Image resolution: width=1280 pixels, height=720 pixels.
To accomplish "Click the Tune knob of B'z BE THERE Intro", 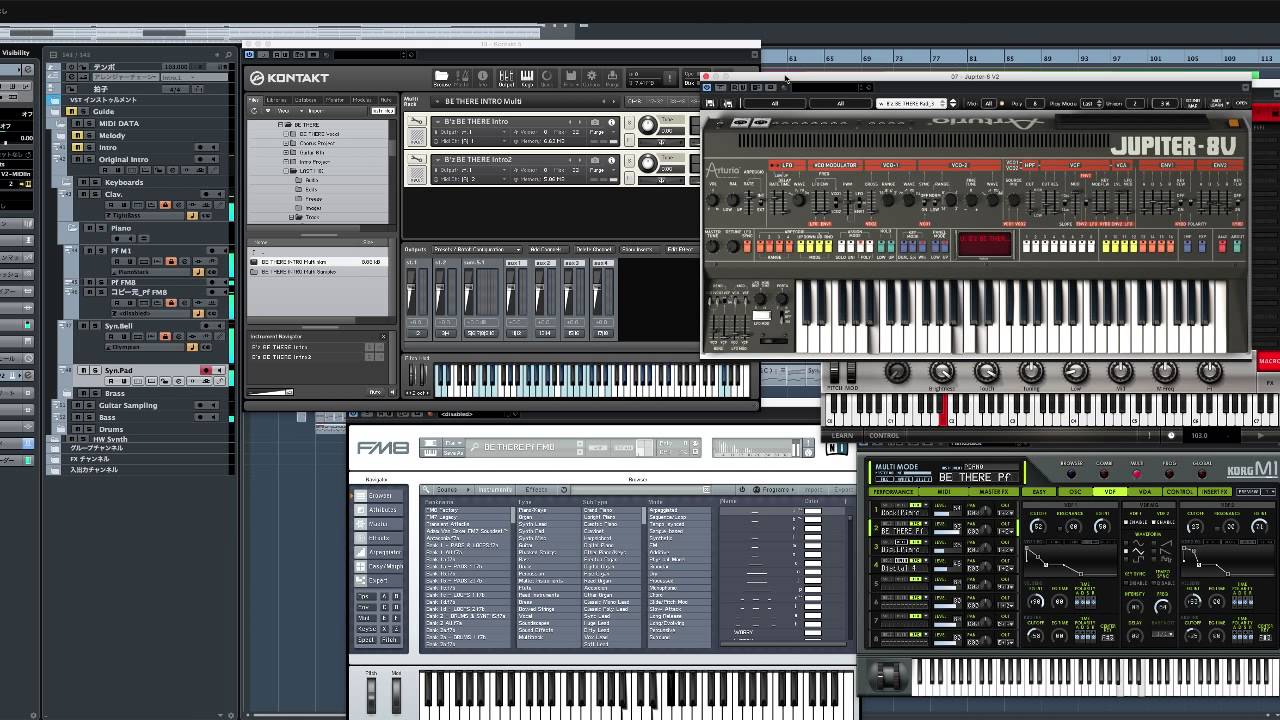I will point(648,126).
